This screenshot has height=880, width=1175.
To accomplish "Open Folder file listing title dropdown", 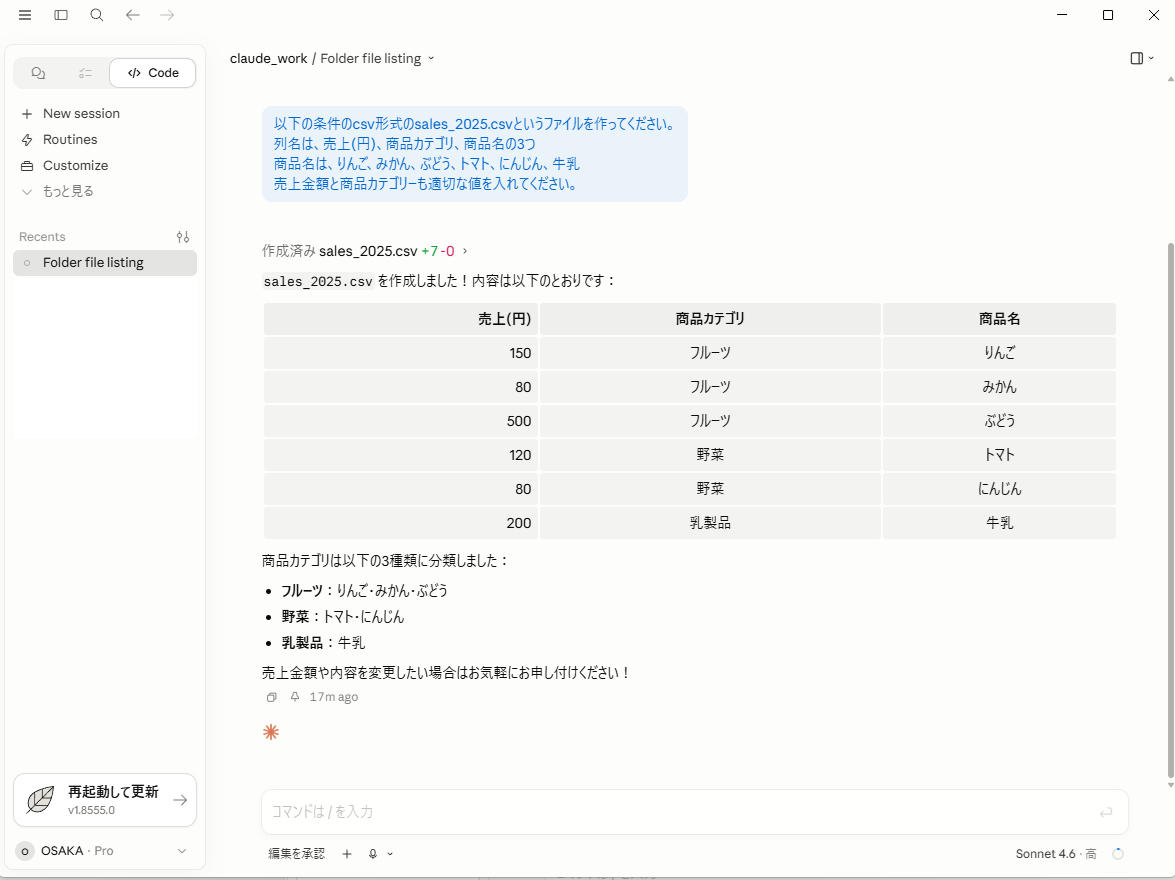I will pyautogui.click(x=377, y=58).
